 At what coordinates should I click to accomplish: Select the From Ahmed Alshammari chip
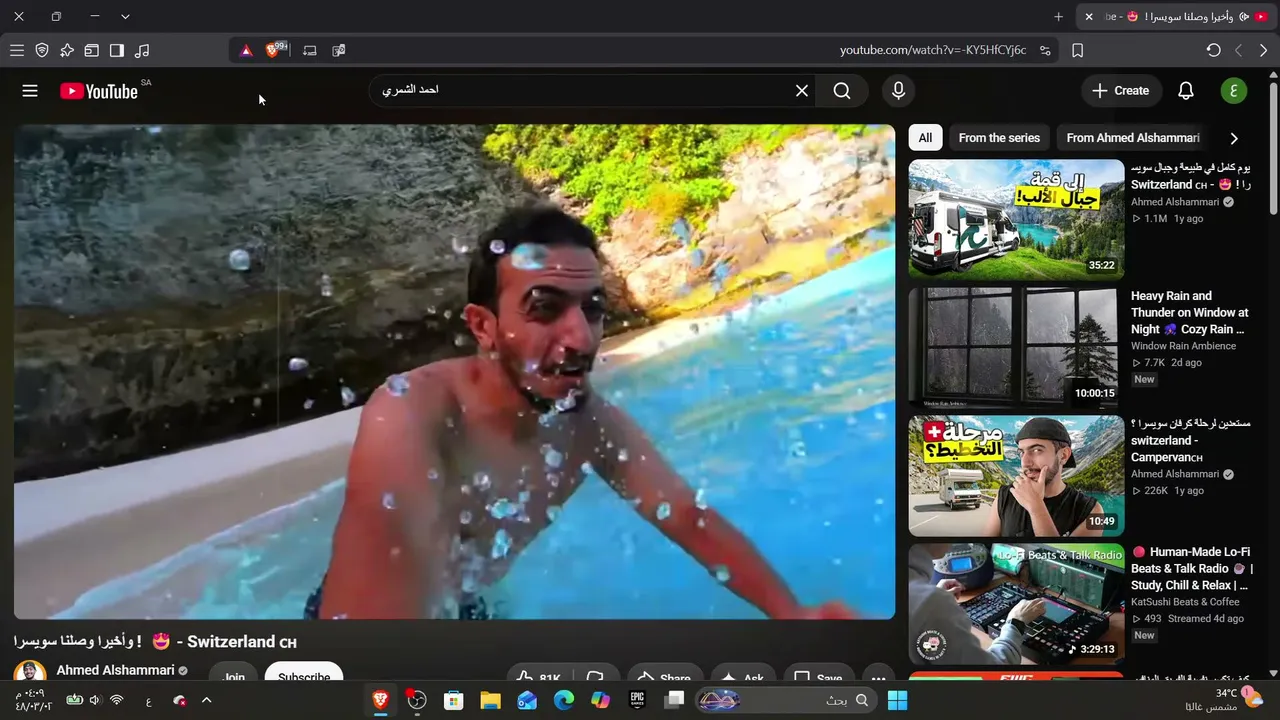click(1133, 138)
